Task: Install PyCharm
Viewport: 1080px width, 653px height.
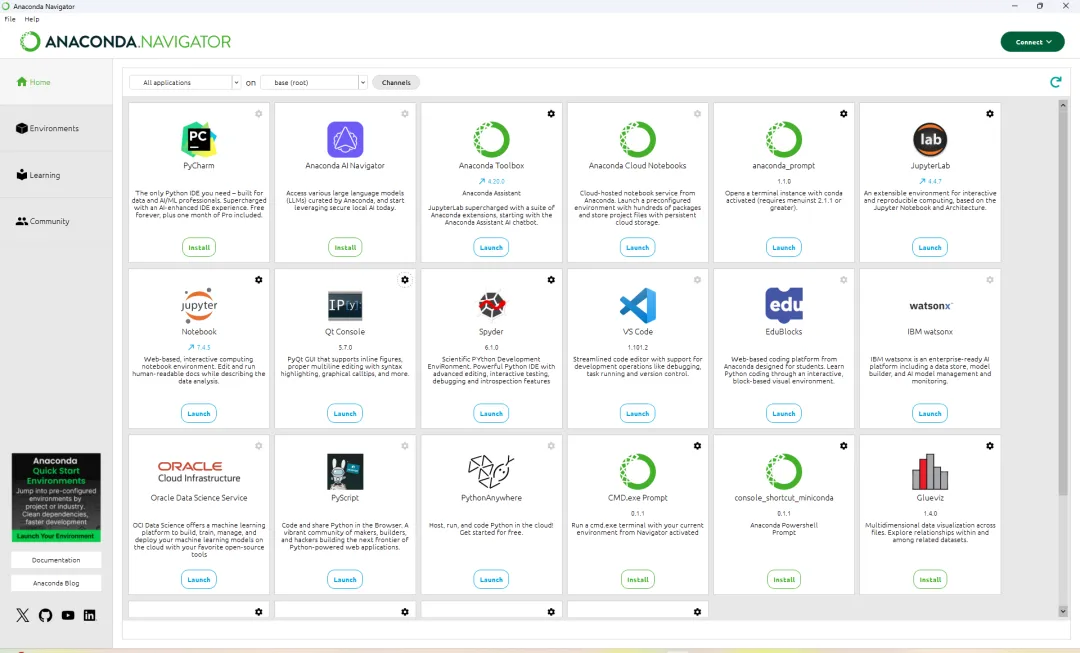Action: 199,247
